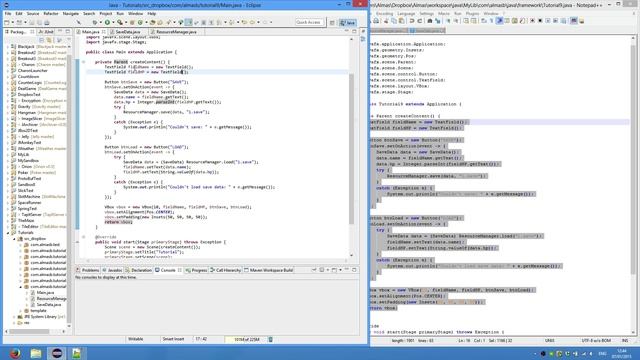Click Collapse All icon in Package Explorer
The width and height of the screenshot is (640, 360).
(x=41, y=40)
